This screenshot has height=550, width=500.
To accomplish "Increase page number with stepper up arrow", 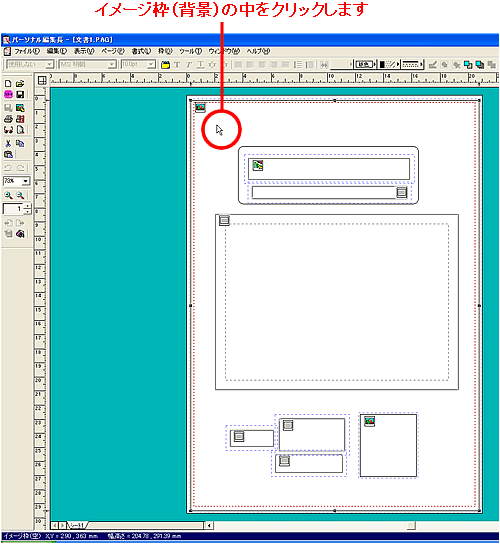I will (x=28, y=206).
